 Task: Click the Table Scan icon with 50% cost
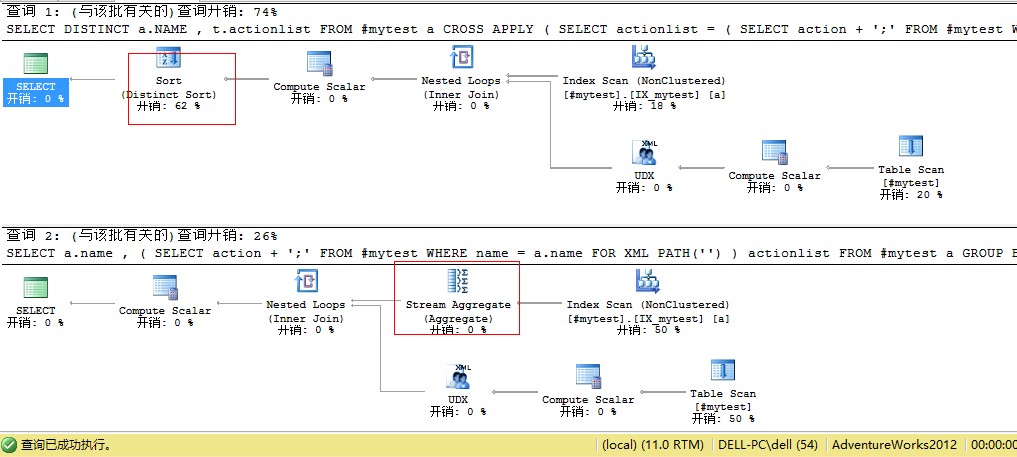722,371
